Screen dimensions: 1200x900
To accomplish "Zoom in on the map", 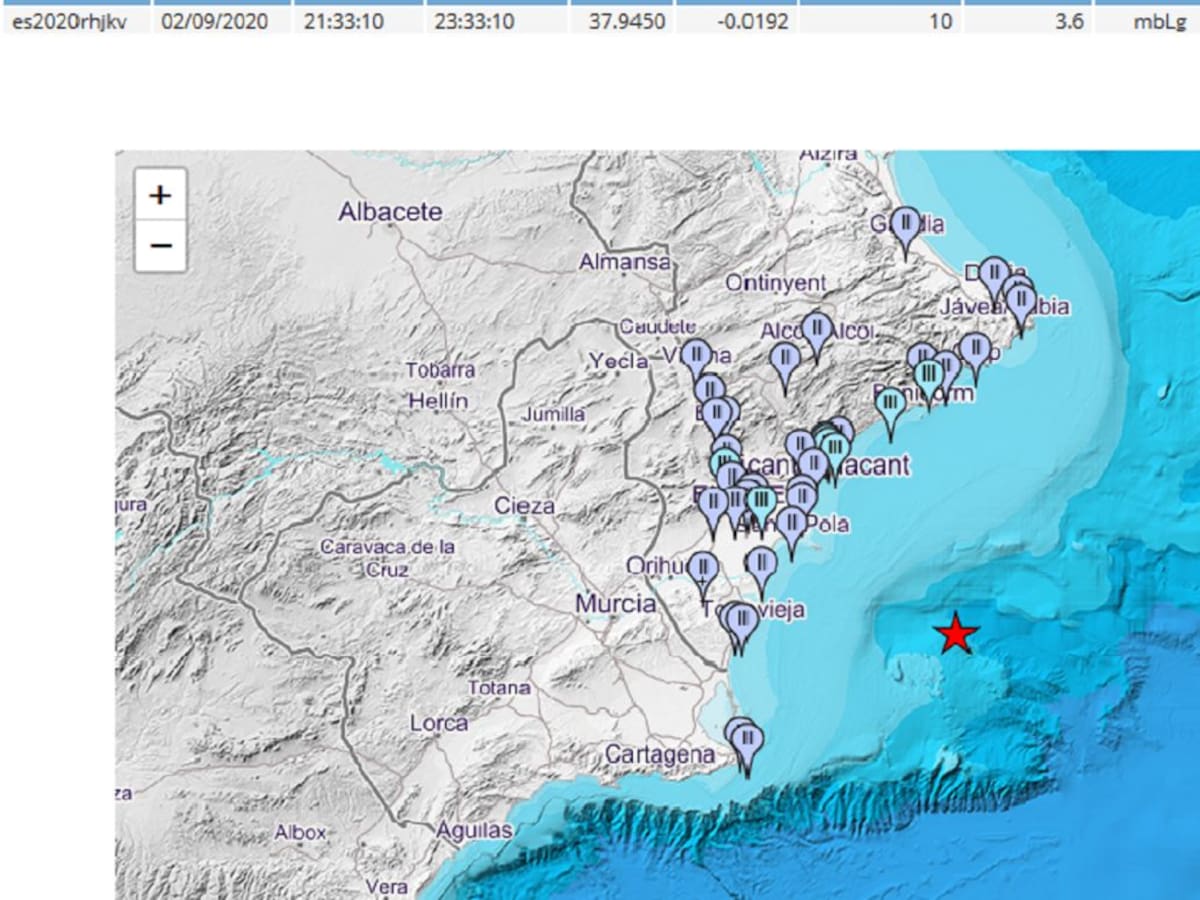I will (160, 195).
